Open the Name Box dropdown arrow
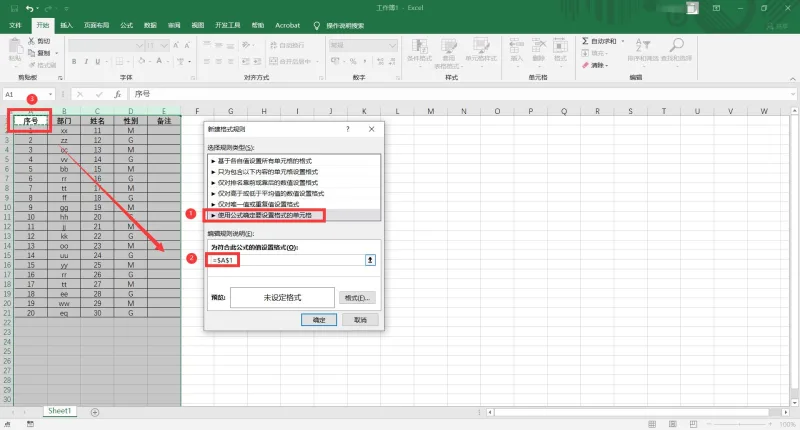Viewport: 800px width, 430px height. (x=50, y=94)
